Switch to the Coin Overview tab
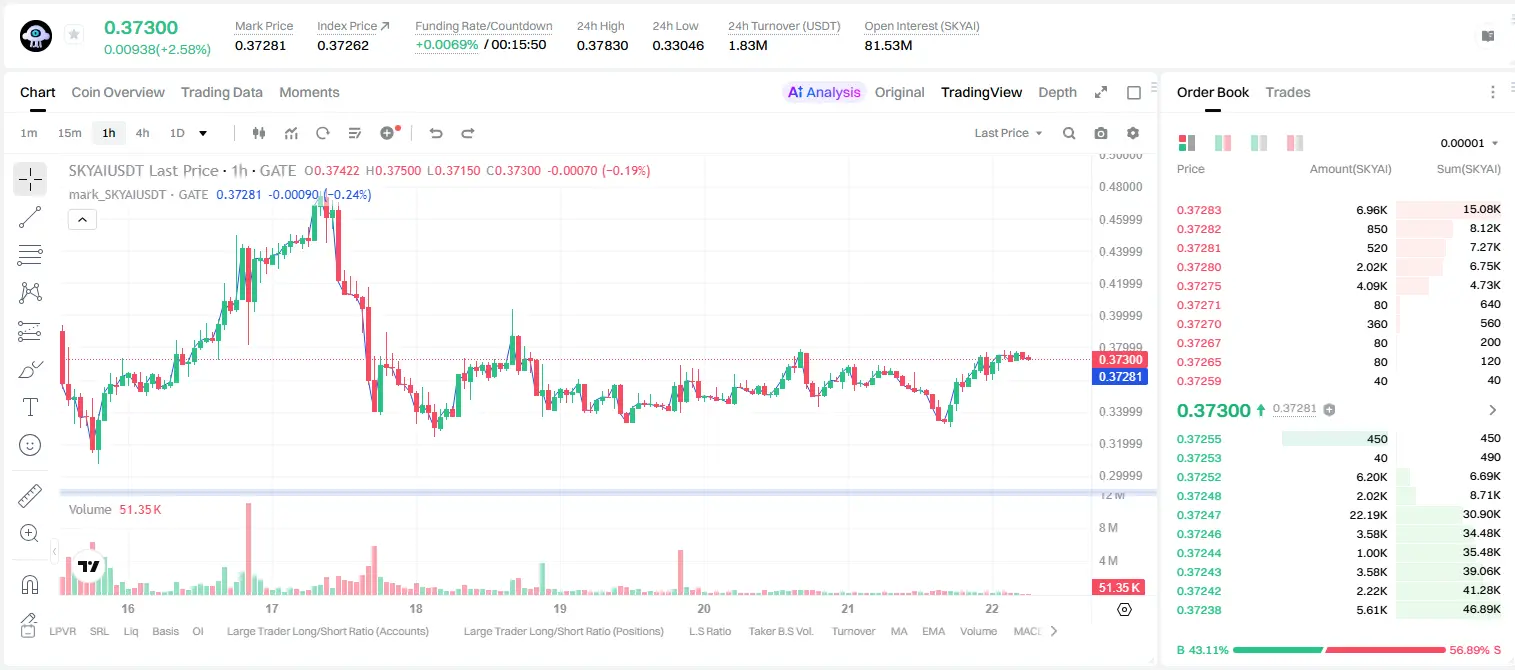This screenshot has width=1515, height=670. (118, 92)
